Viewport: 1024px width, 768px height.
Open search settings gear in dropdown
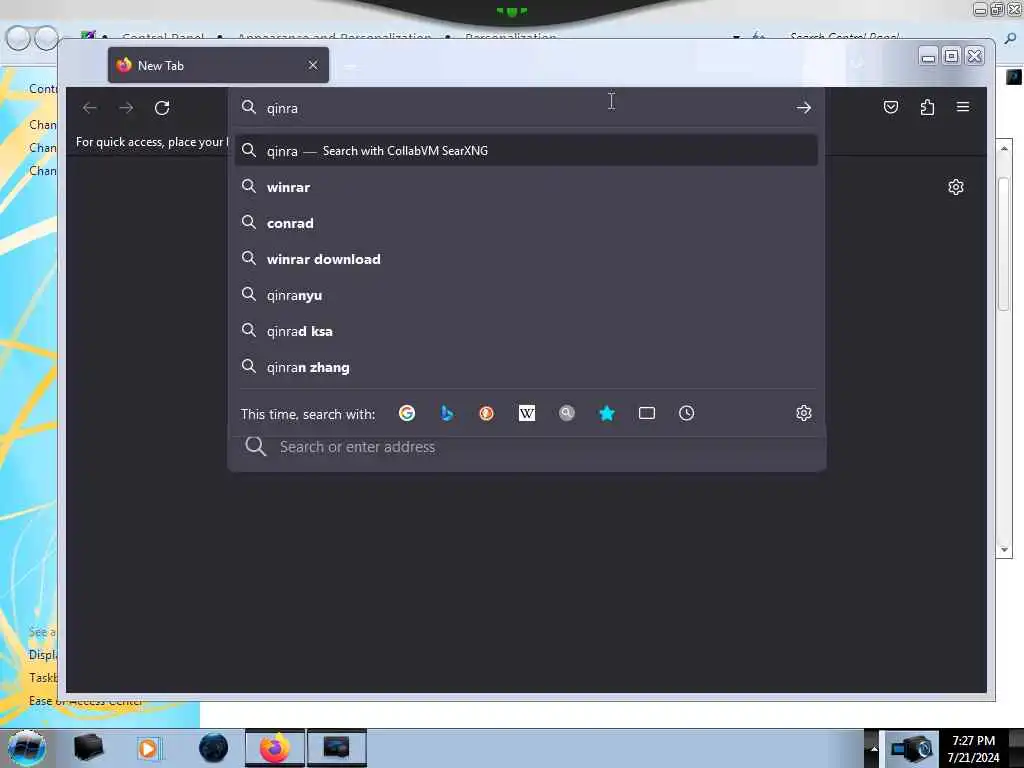(803, 413)
